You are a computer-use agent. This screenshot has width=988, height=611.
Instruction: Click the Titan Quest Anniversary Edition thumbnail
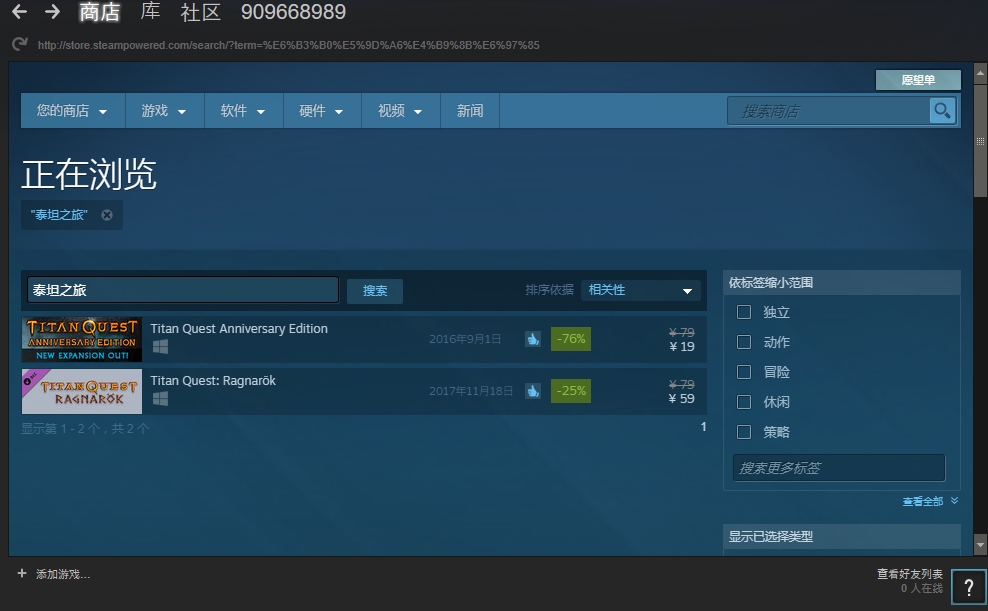(x=82, y=340)
